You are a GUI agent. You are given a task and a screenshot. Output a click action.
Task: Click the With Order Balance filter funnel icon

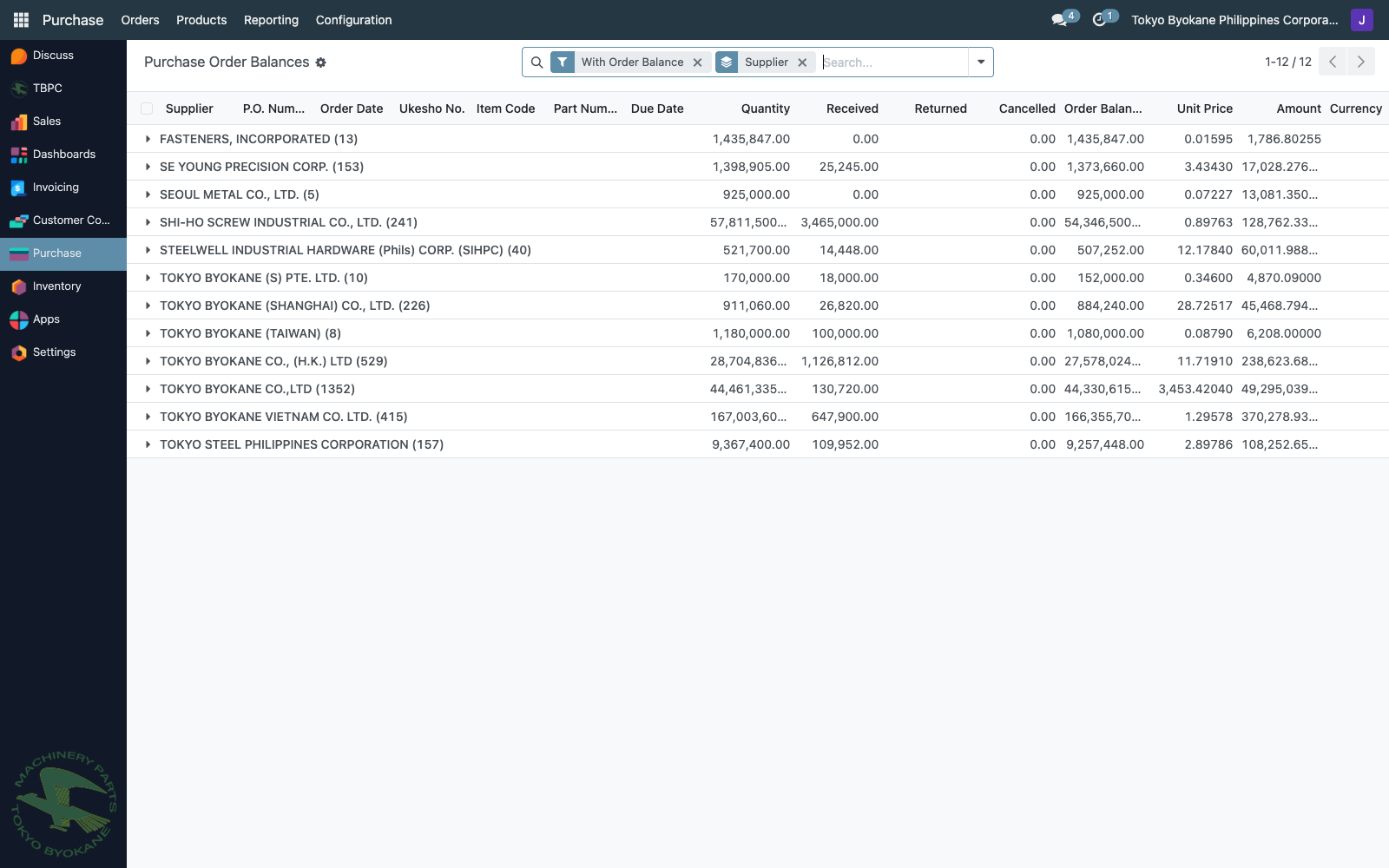coord(563,62)
